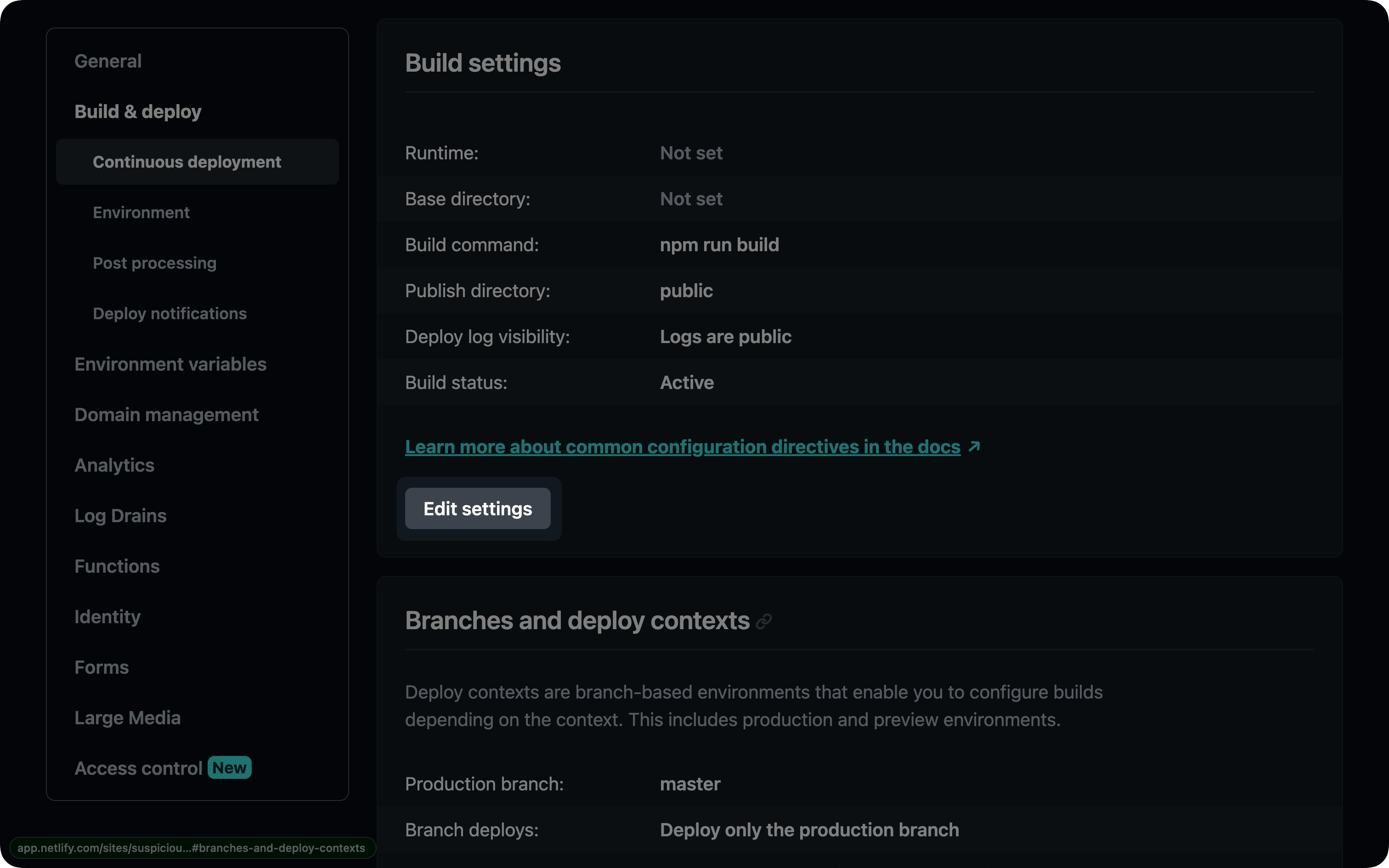
Task: Go to Environment variables settings
Action: pyautogui.click(x=170, y=363)
